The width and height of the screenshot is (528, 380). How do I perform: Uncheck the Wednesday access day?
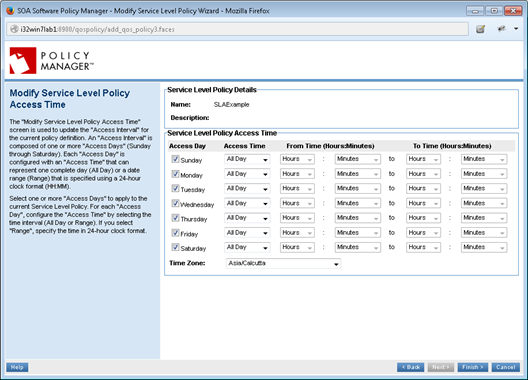(175, 203)
